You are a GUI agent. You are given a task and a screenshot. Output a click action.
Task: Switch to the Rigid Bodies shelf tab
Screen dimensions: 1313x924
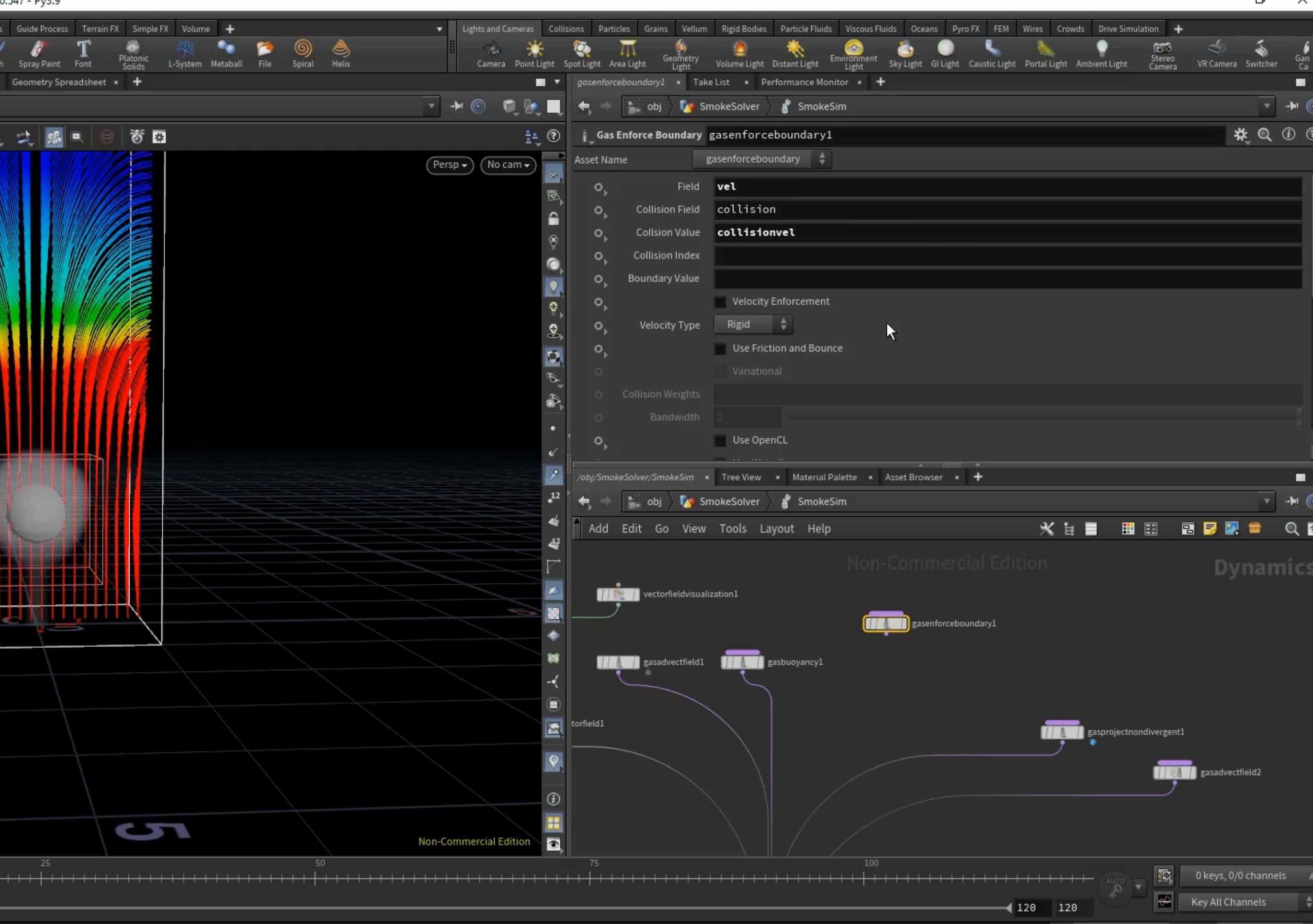[x=743, y=29]
